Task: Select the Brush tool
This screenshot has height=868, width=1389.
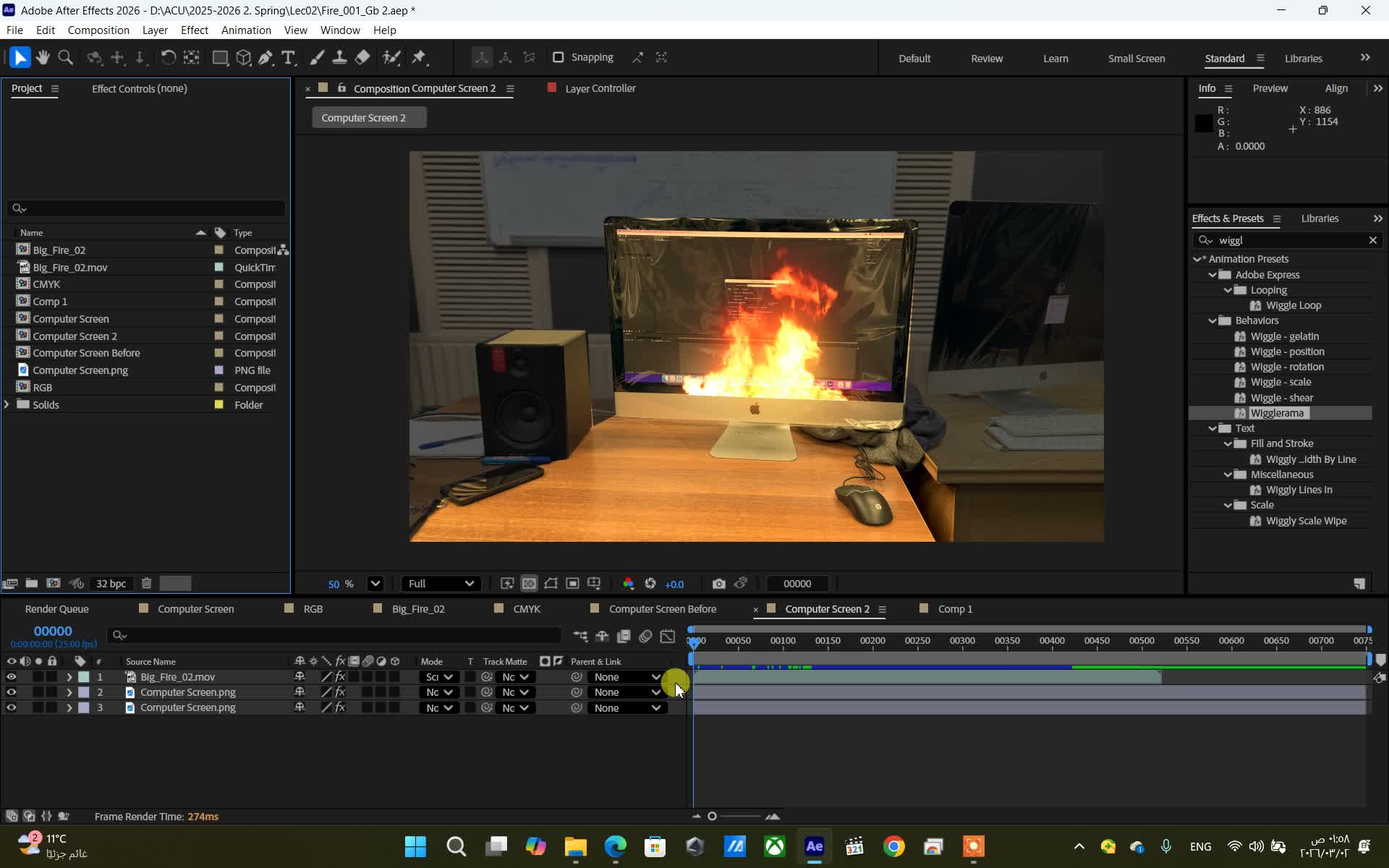Action: (317, 58)
